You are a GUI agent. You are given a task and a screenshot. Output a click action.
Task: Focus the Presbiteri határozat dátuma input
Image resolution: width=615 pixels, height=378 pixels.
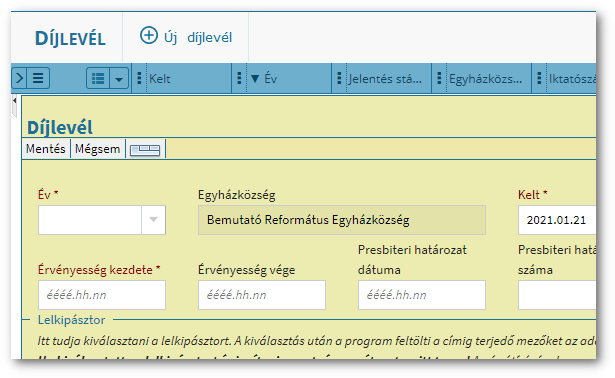422,295
